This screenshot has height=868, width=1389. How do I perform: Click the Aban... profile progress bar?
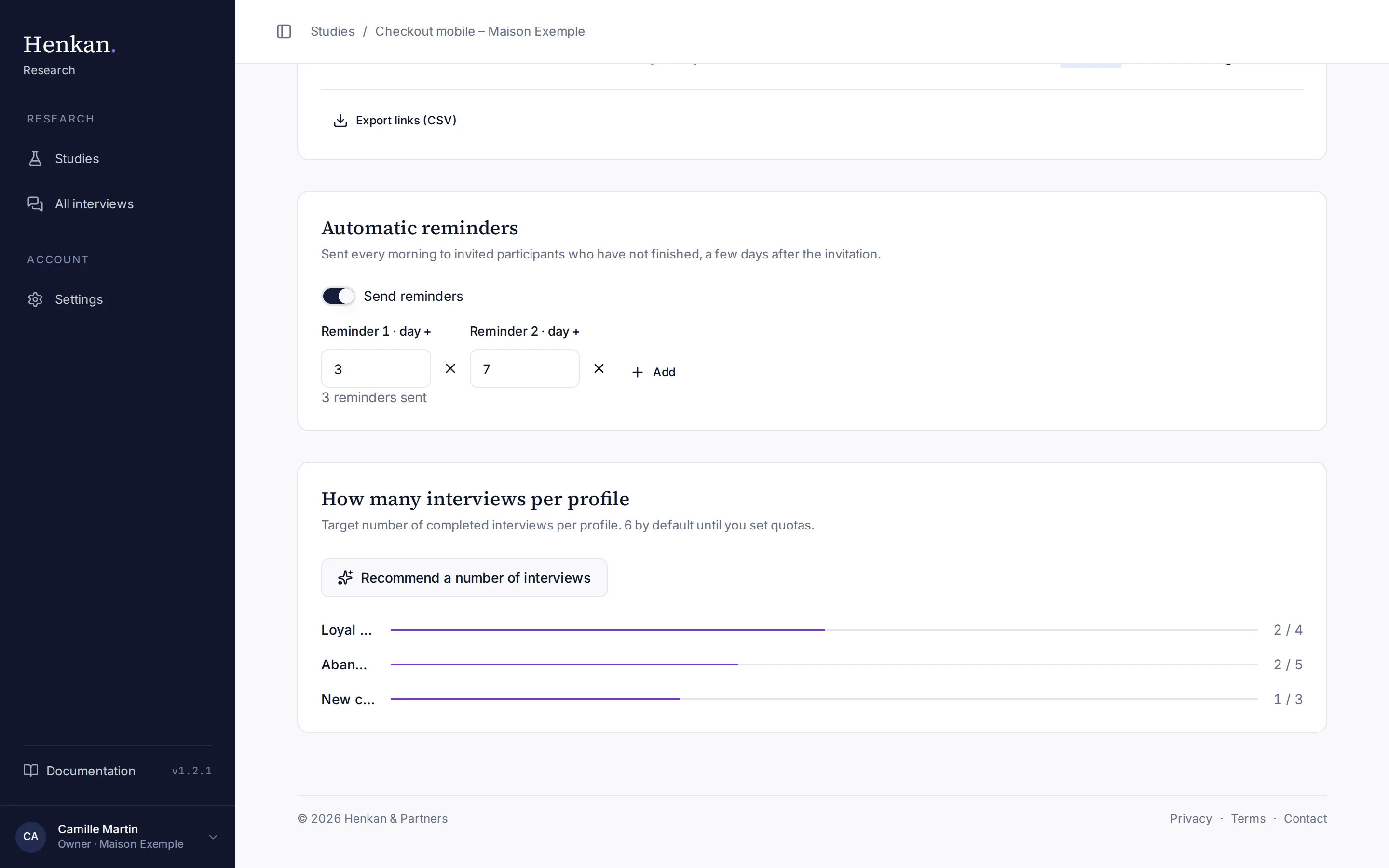pos(824,664)
